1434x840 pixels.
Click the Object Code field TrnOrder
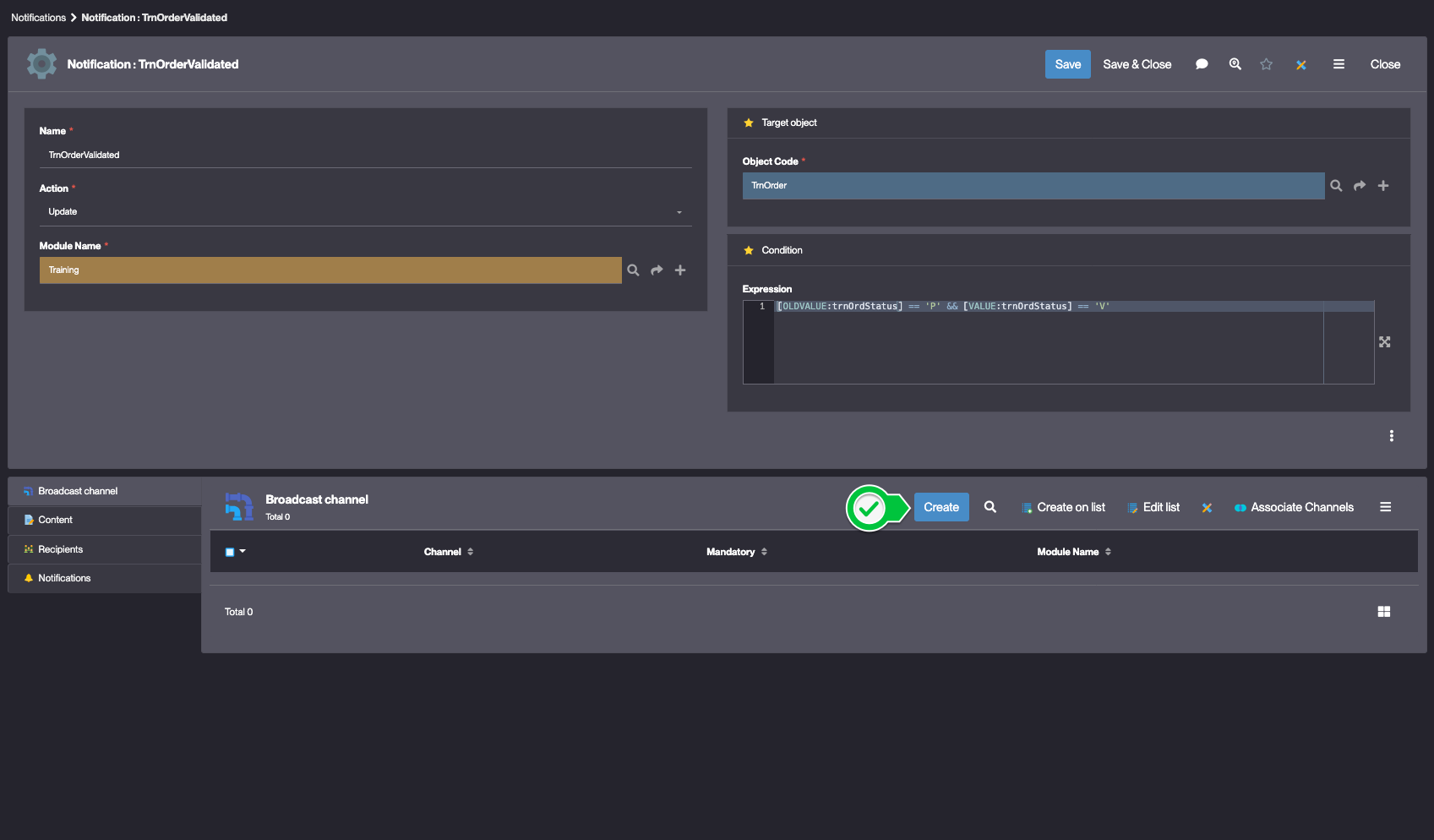1033,186
